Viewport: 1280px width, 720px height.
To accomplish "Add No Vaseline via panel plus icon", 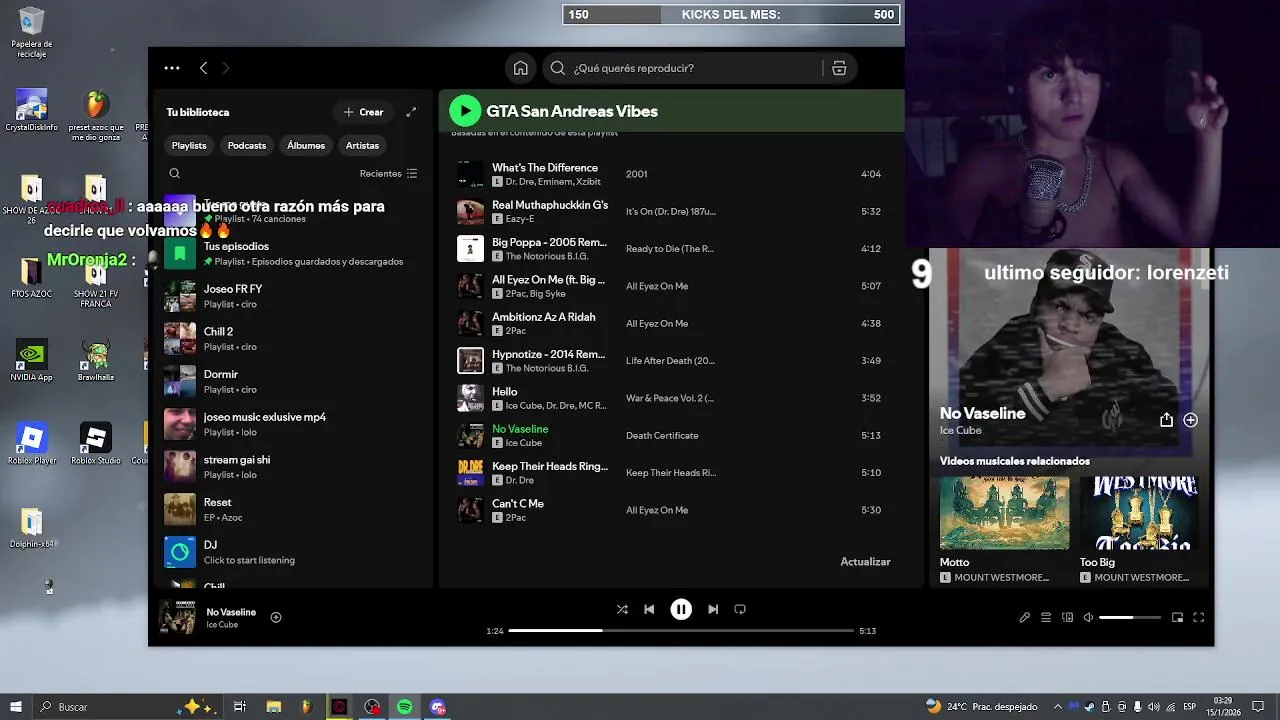I will (1190, 421).
